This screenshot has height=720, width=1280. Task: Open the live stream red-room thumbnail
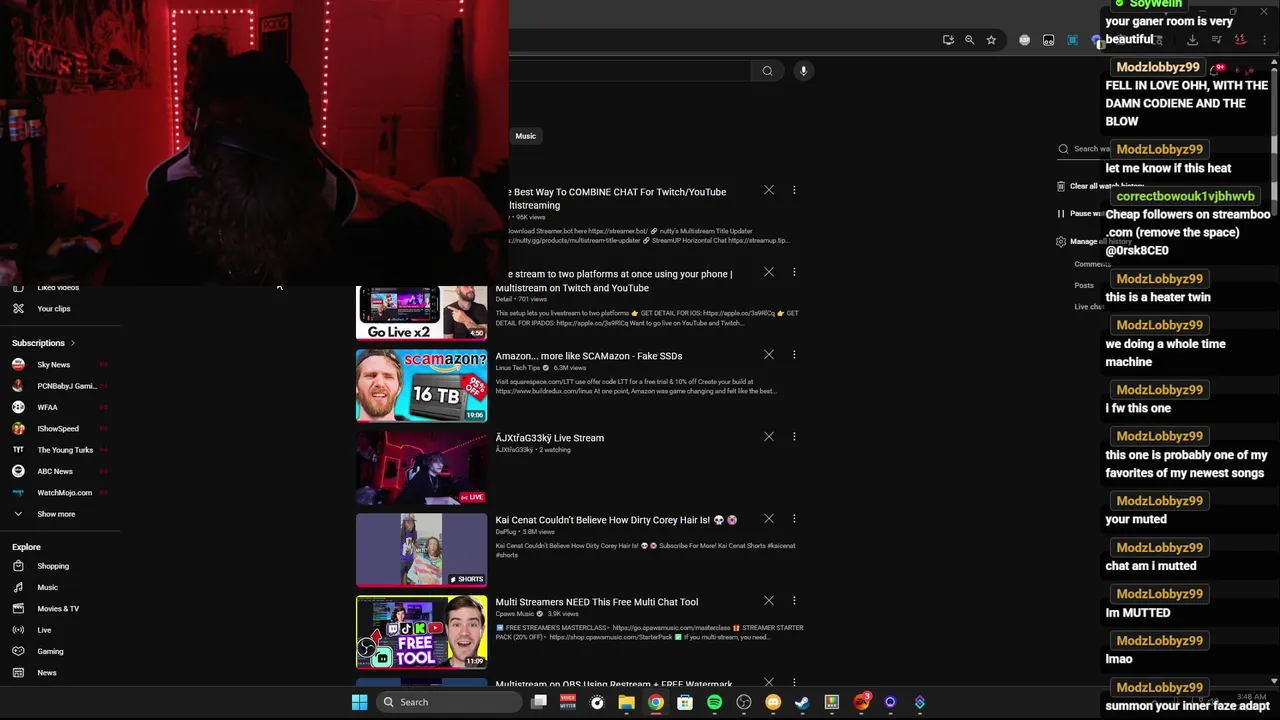coord(421,467)
